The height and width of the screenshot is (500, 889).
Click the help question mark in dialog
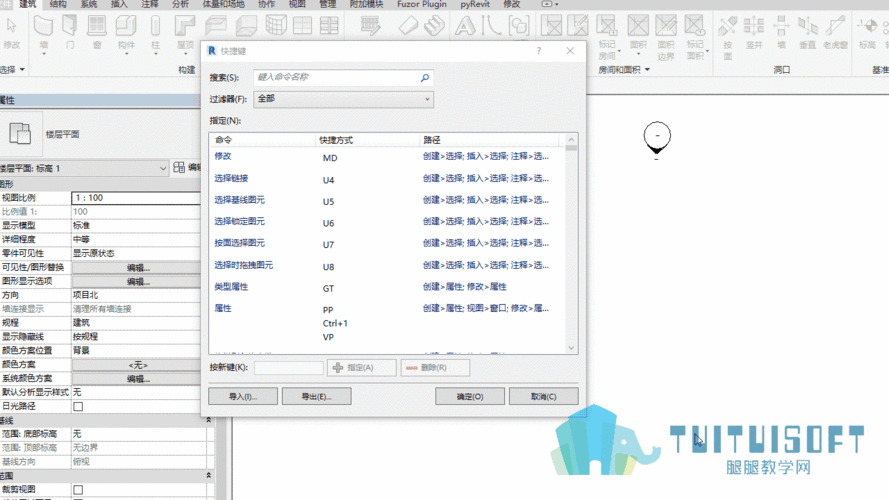539,51
